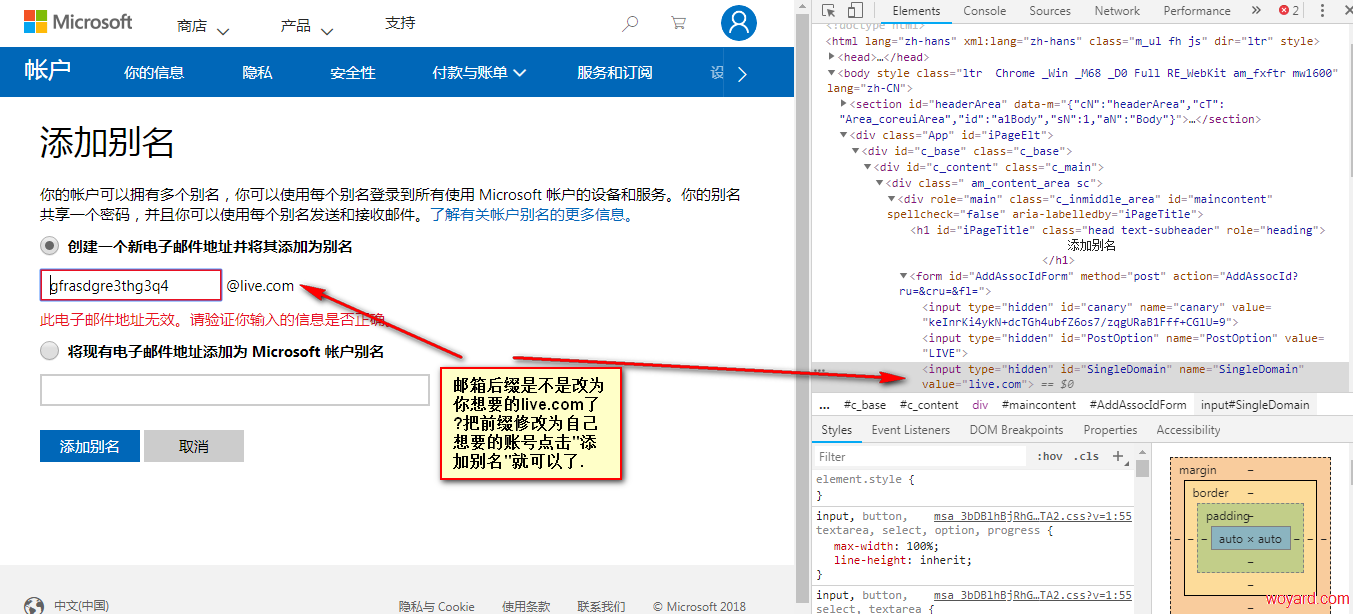Open the 支持 menu item

click(400, 23)
